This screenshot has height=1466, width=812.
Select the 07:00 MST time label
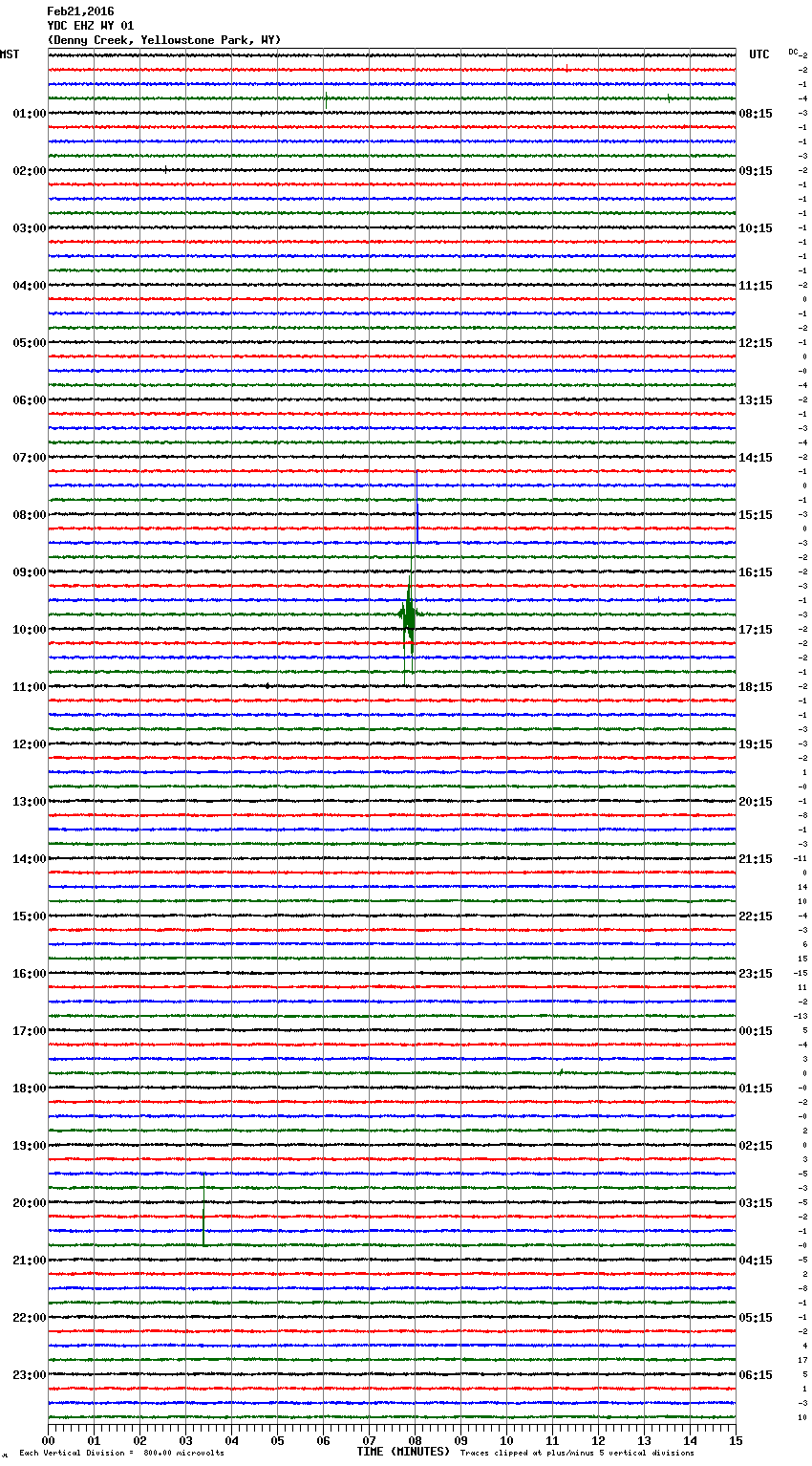coord(30,458)
